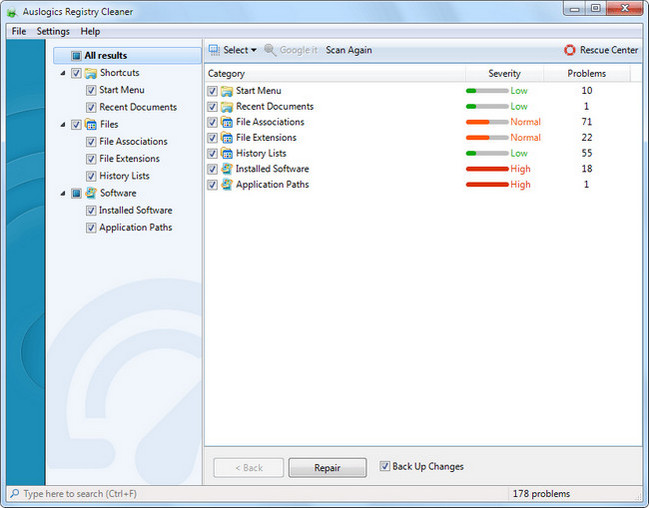
Task: Click the History Lists icon in list
Action: [226, 154]
